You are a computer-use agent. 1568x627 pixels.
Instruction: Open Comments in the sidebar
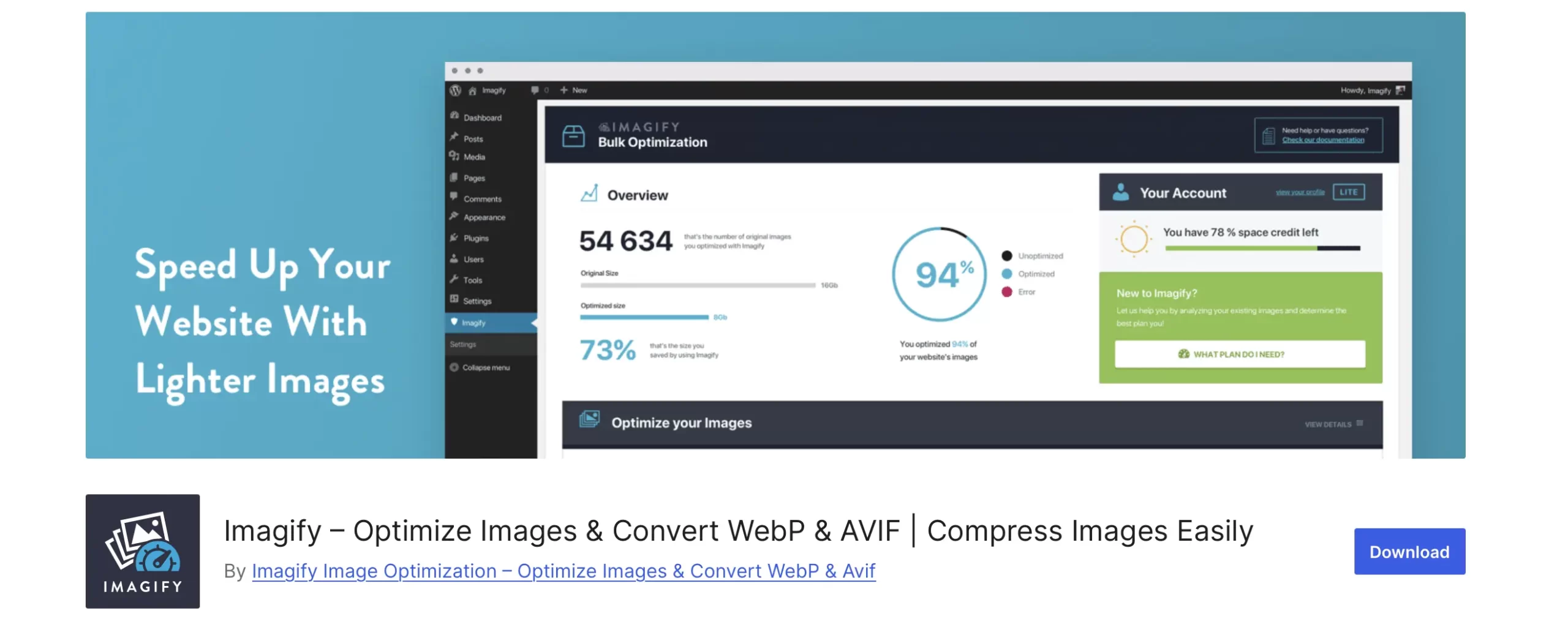(483, 199)
